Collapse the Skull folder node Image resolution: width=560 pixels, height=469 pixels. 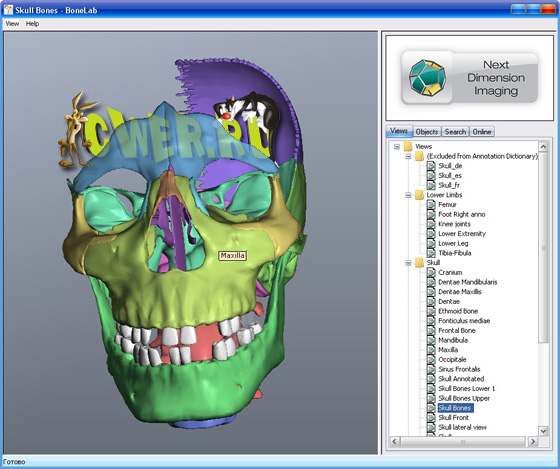pos(408,263)
